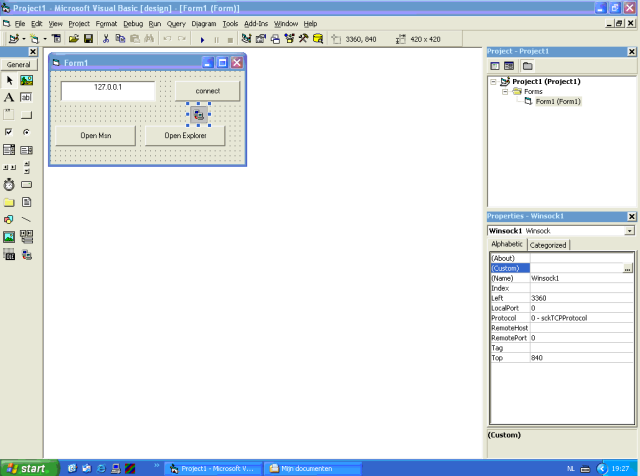
Task: Select the VScrollBar tool in the toolbox
Action: pos(27,167)
